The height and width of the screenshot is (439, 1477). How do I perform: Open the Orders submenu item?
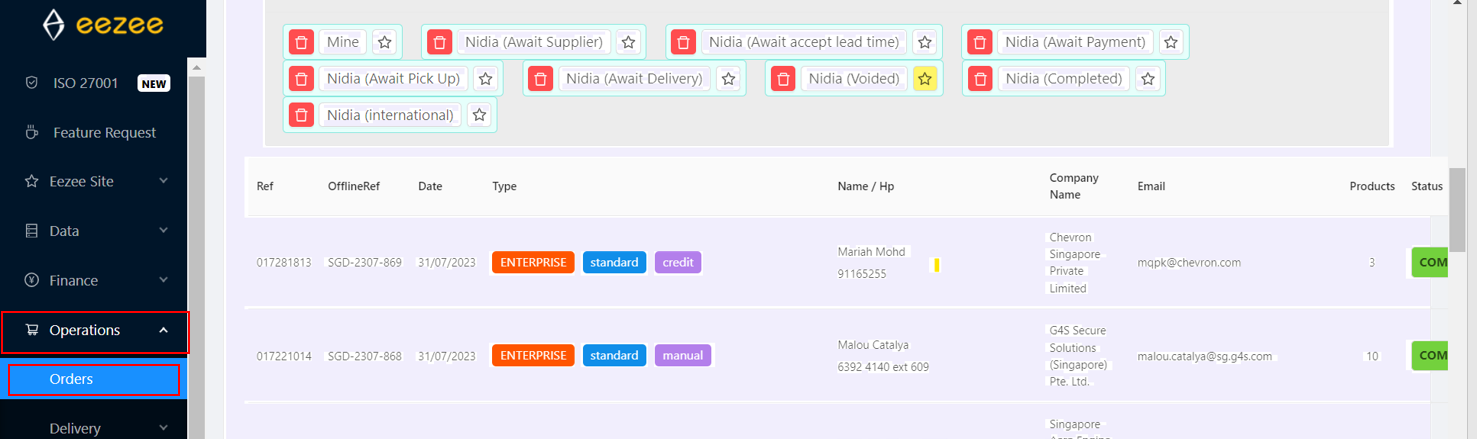(94, 379)
